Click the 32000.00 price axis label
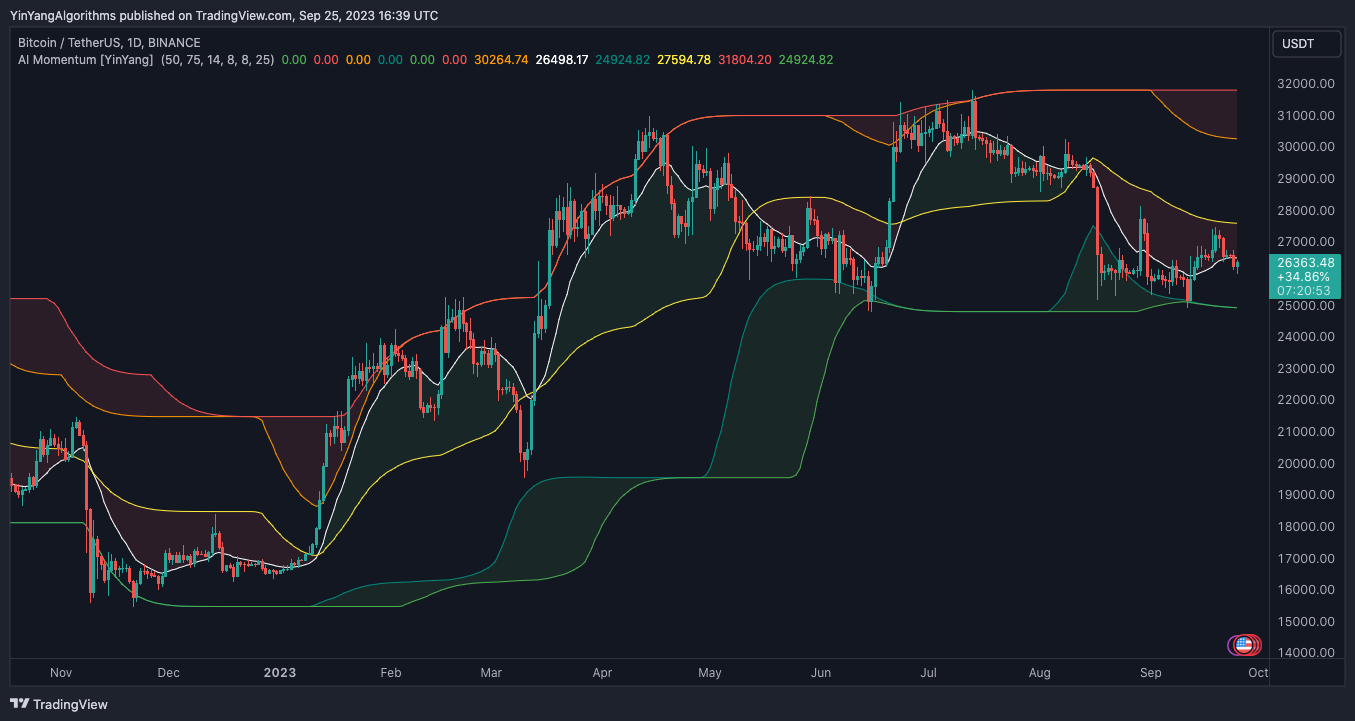 pyautogui.click(x=1306, y=84)
